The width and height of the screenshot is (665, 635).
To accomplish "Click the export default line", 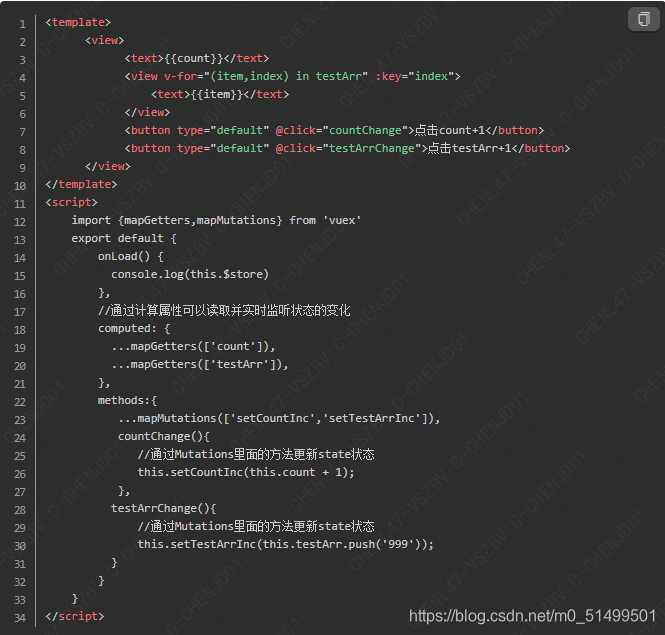I will point(124,238).
